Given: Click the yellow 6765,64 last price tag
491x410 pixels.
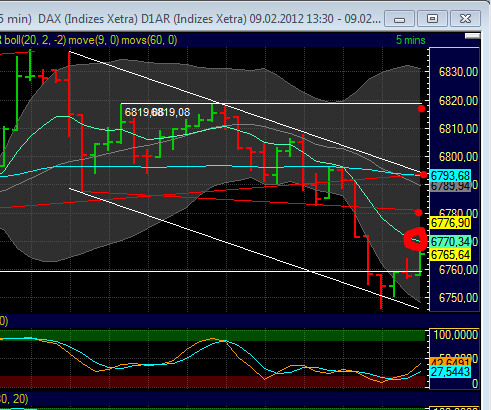Looking at the screenshot, I should [450, 255].
